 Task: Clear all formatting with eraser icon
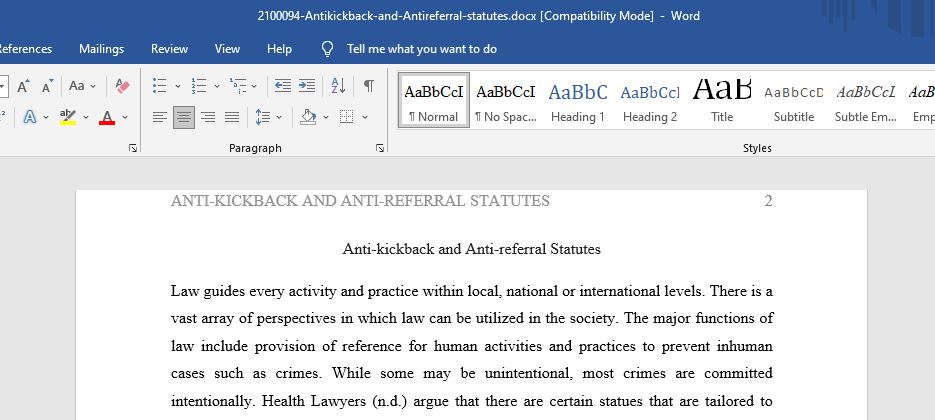coord(122,86)
